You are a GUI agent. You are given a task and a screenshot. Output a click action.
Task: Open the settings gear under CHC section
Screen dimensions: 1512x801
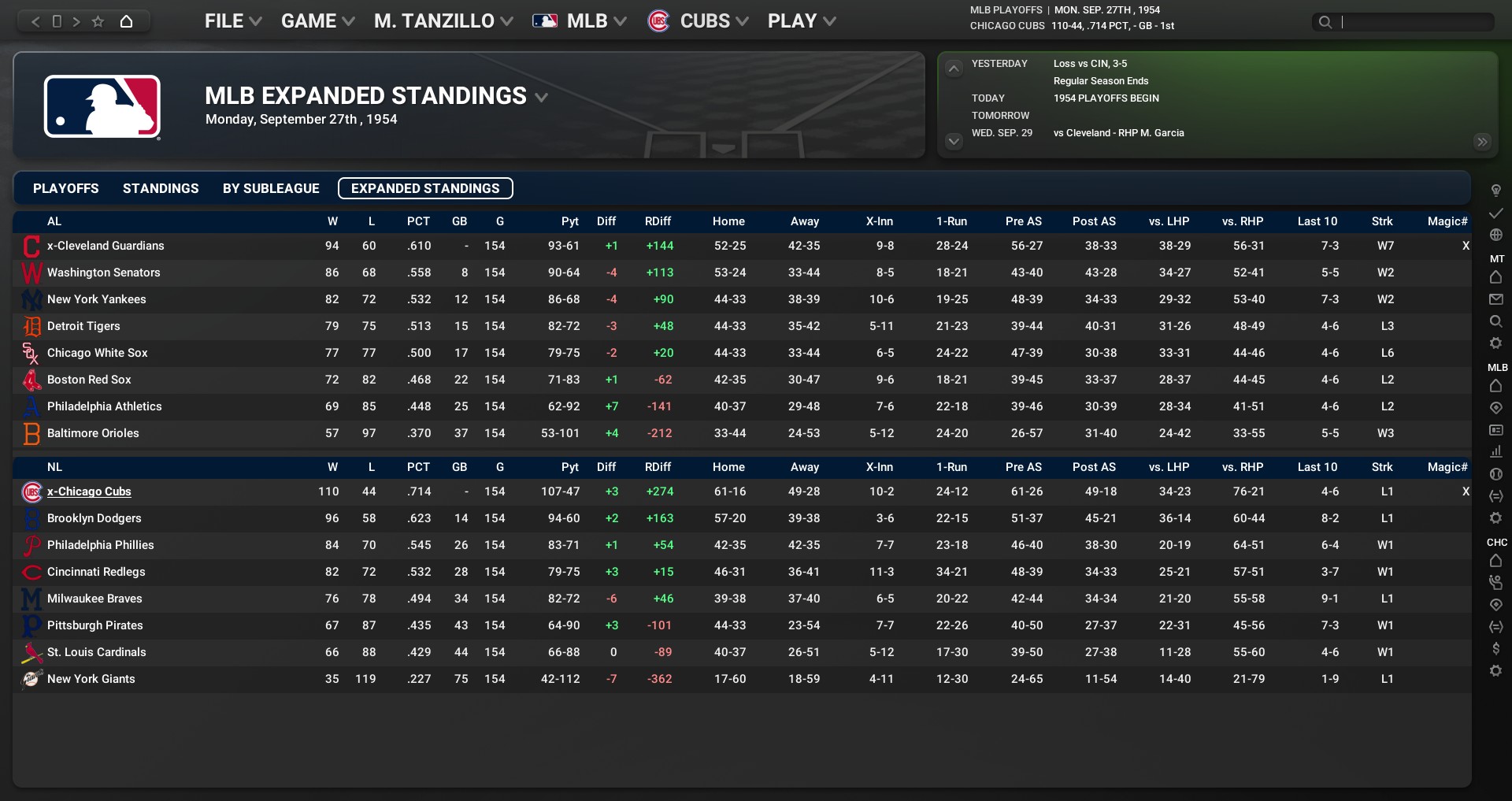(x=1495, y=671)
